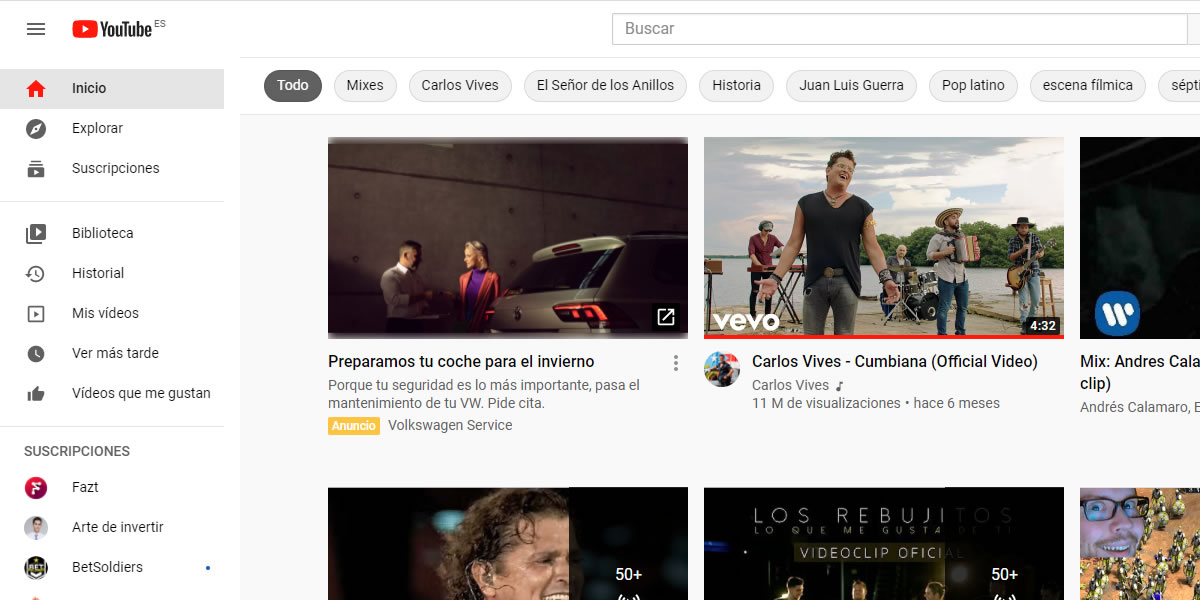Open the Arte de invertir channel
Image resolution: width=1200 pixels, height=600 pixels.
pos(112,527)
